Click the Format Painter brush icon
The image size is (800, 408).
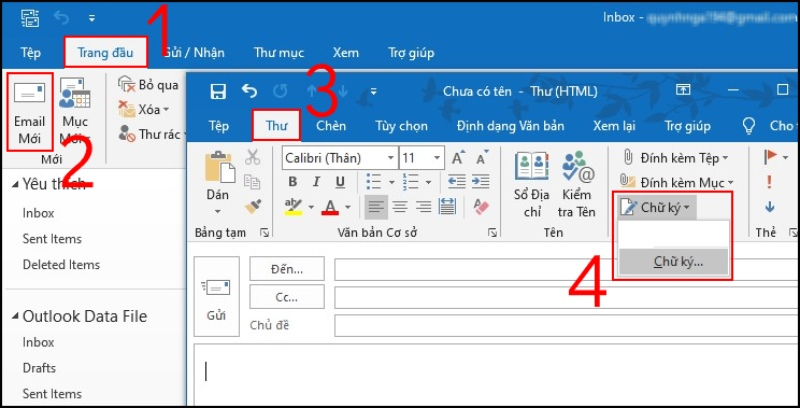click(x=253, y=205)
